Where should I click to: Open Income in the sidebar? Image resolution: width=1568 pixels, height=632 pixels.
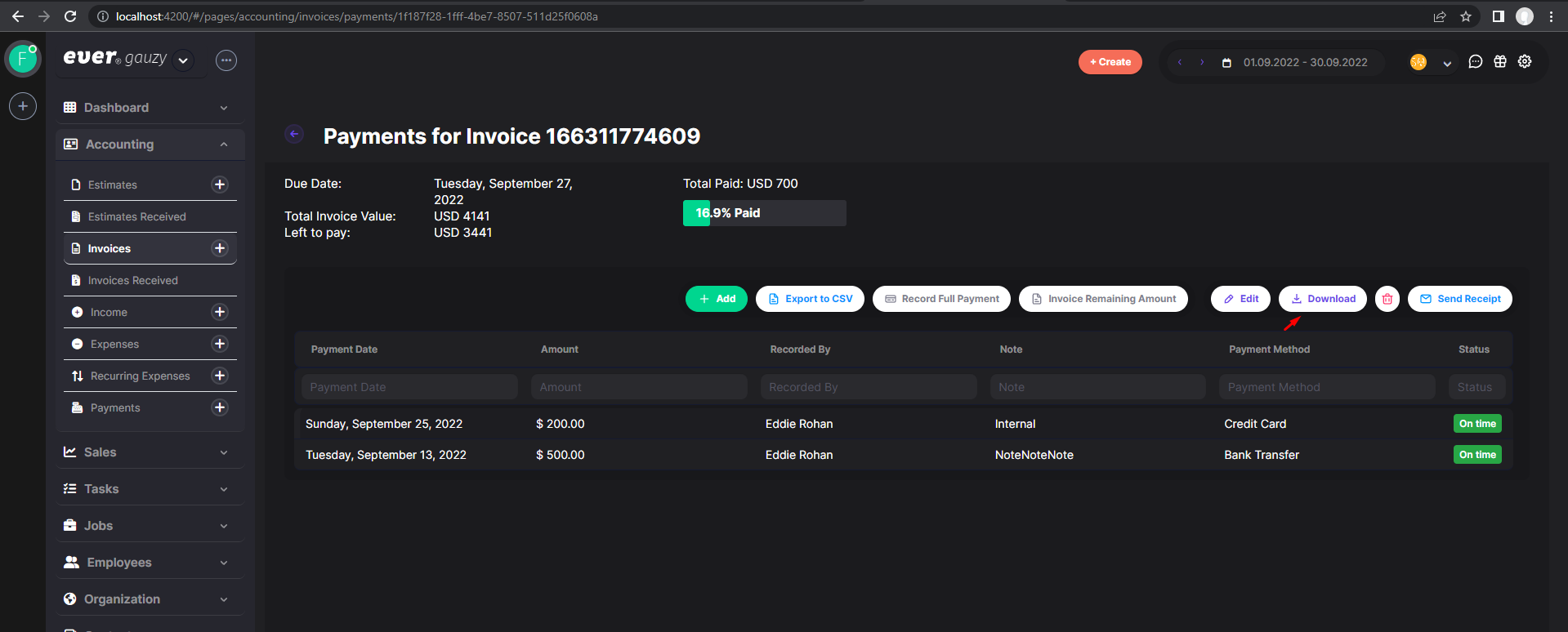(x=109, y=312)
